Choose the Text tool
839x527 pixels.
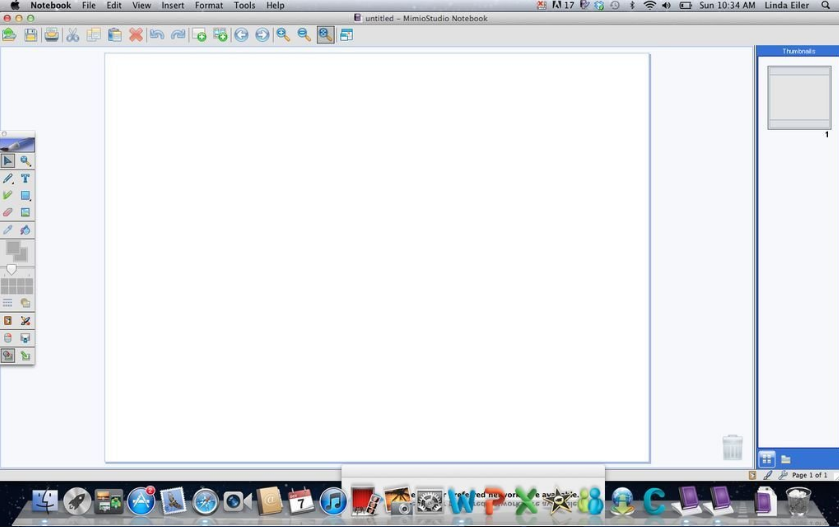[25, 178]
